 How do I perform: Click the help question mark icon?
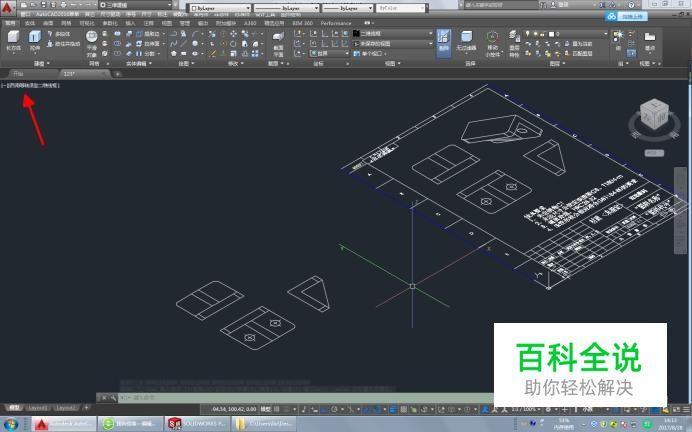(632, 5)
